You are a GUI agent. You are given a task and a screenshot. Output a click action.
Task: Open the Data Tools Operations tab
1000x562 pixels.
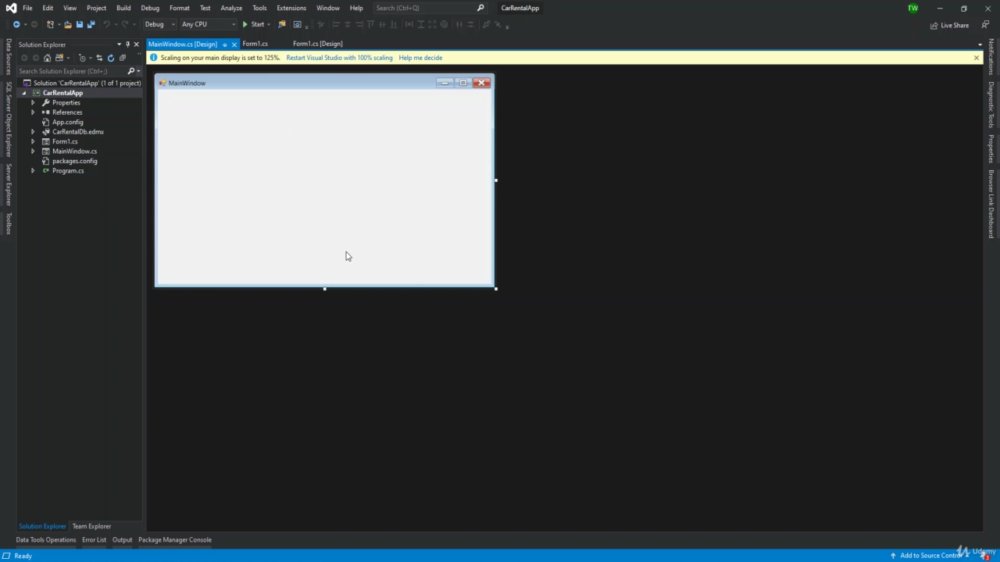[x=45, y=540]
